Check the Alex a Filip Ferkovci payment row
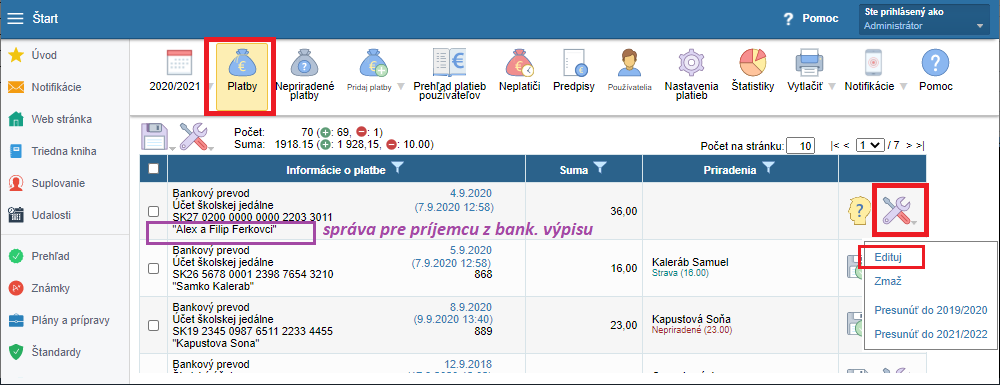The image size is (1000, 386). click(x=153, y=211)
